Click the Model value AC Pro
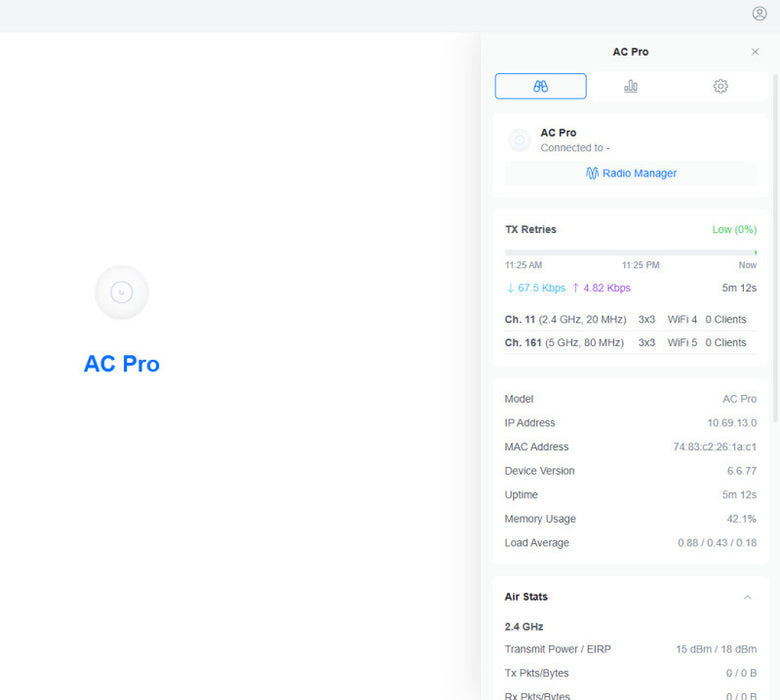Viewport: 780px width, 700px height. tap(739, 399)
